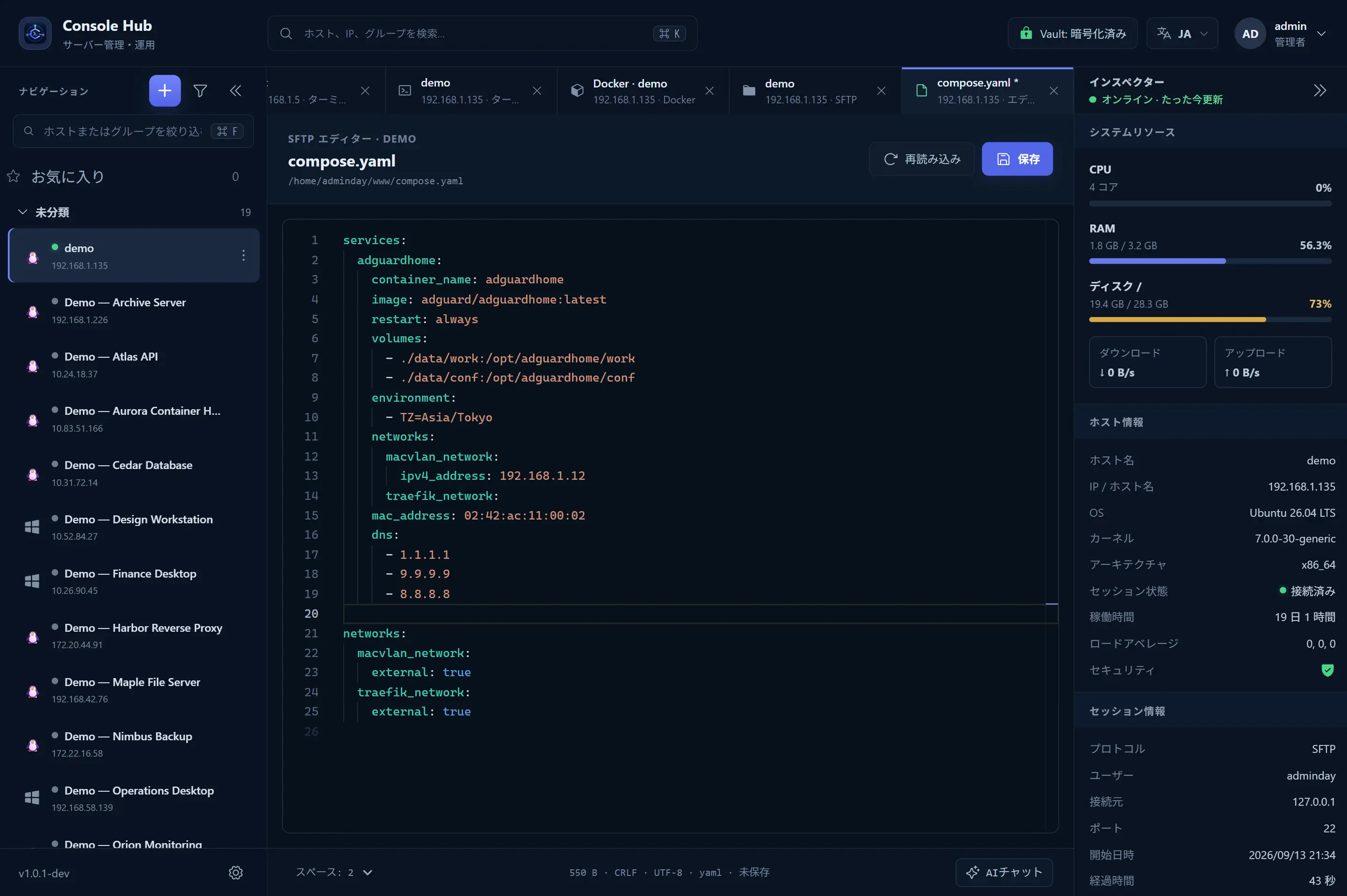Focus the host or group filter field
Screen dimensions: 1347x896
132,131
